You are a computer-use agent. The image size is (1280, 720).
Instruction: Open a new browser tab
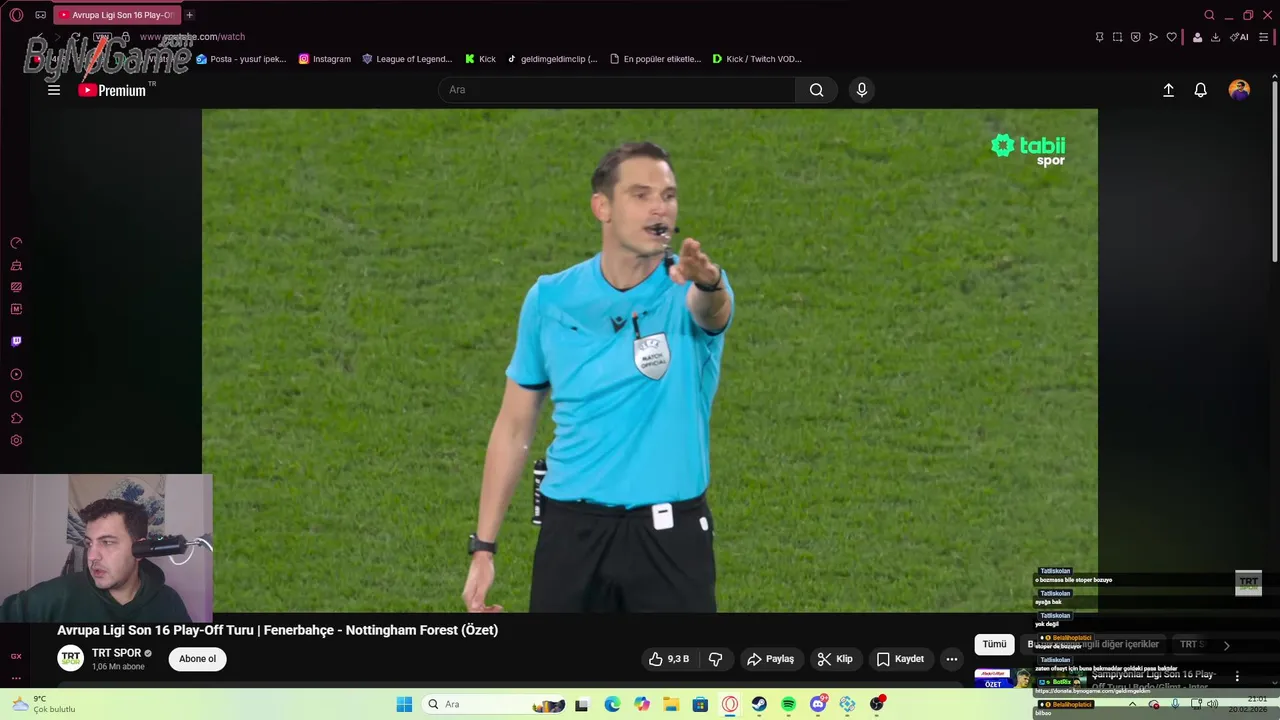click(x=189, y=15)
